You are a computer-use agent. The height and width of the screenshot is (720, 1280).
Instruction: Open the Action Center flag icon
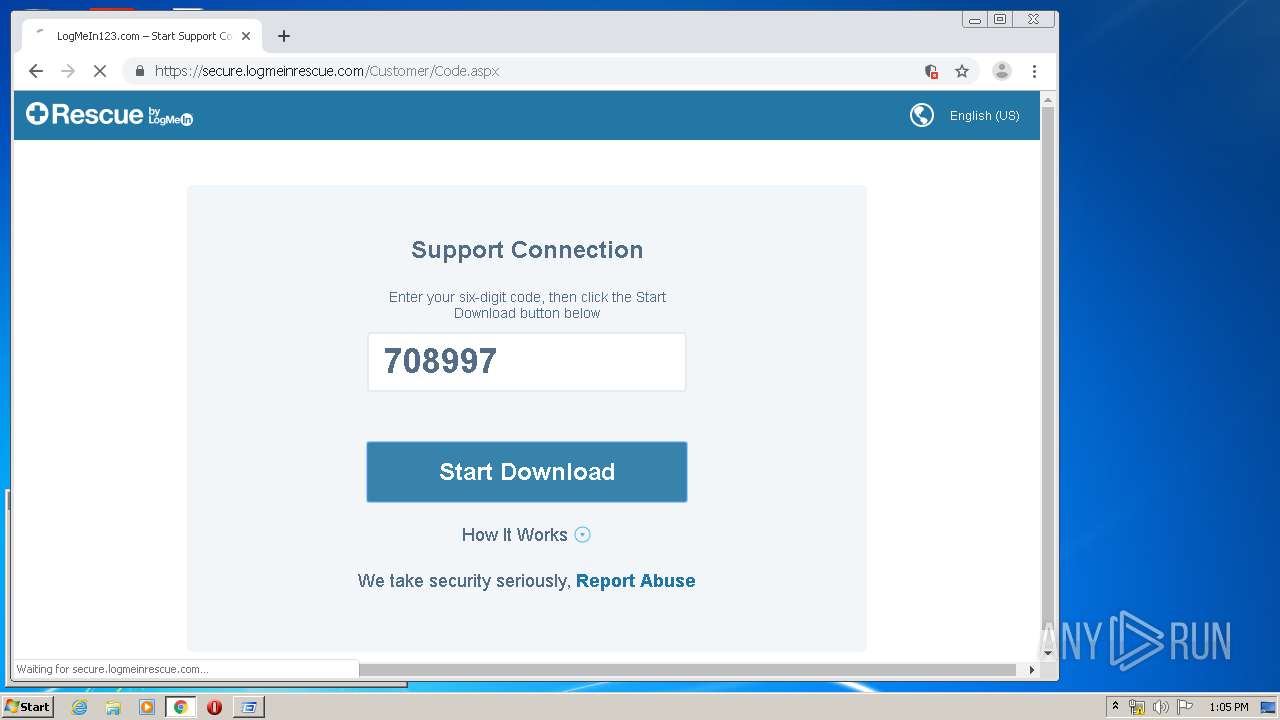[1185, 707]
